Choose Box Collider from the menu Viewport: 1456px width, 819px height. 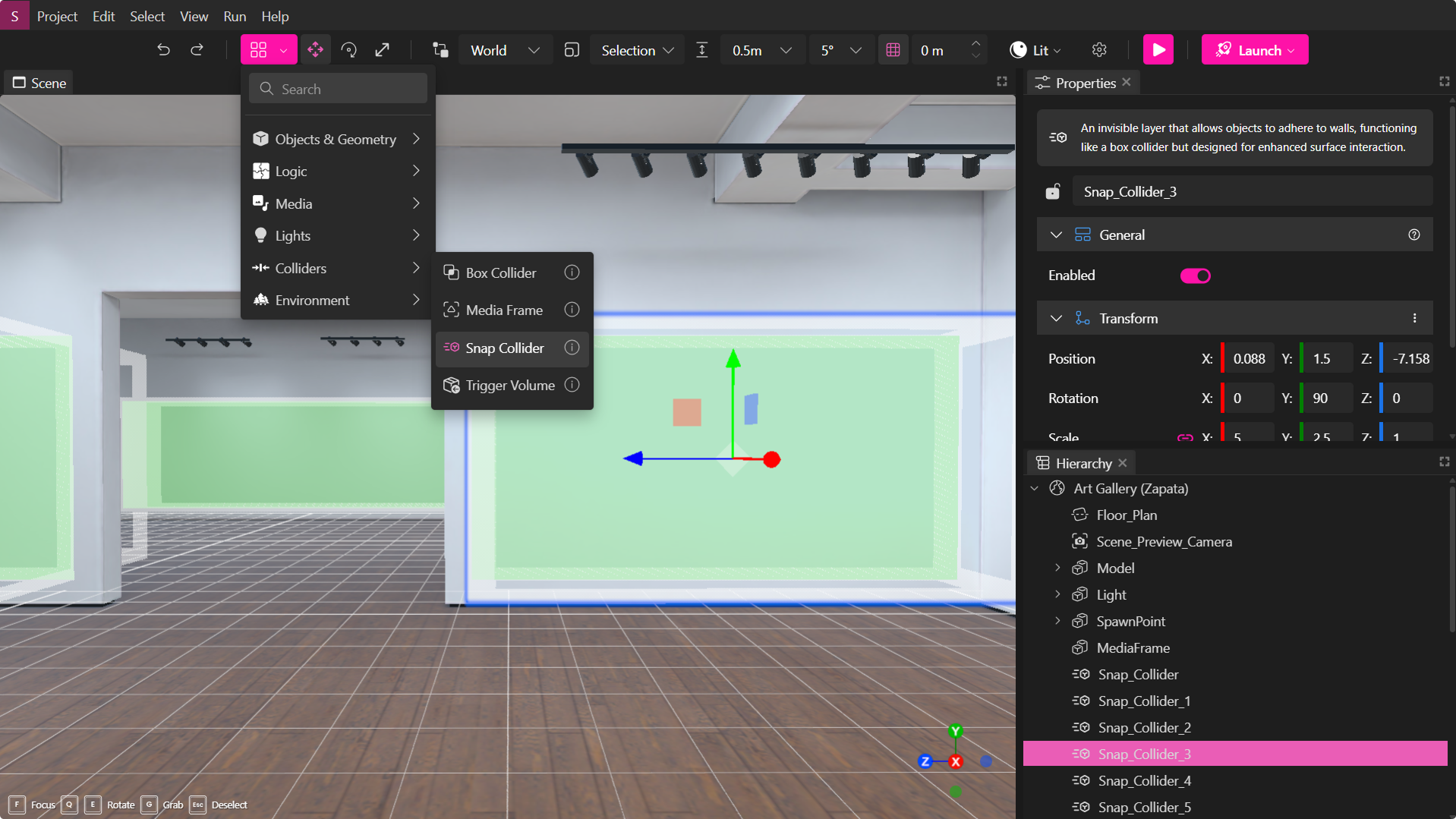click(x=501, y=272)
